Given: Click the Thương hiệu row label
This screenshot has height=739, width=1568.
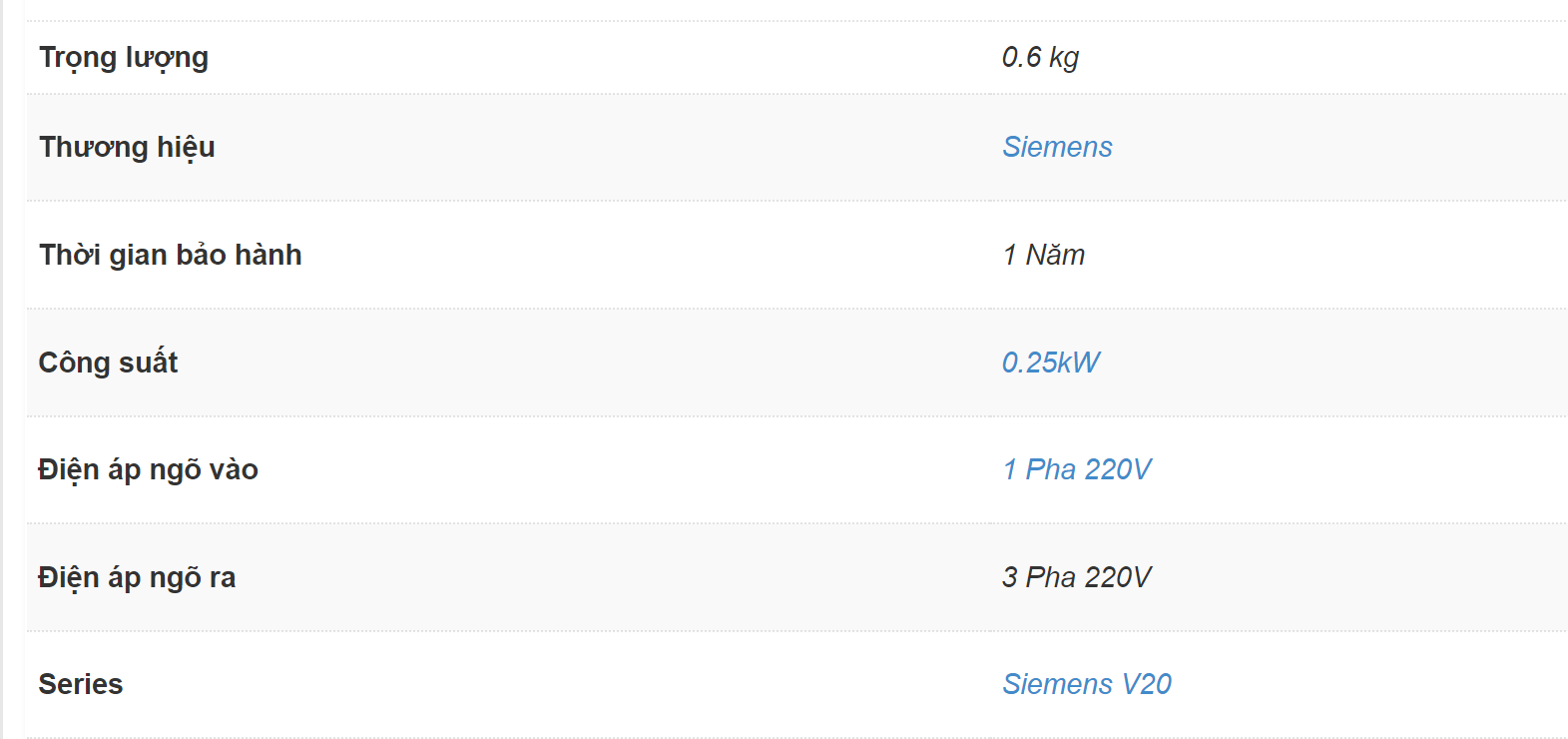Looking at the screenshot, I should pos(127,148).
